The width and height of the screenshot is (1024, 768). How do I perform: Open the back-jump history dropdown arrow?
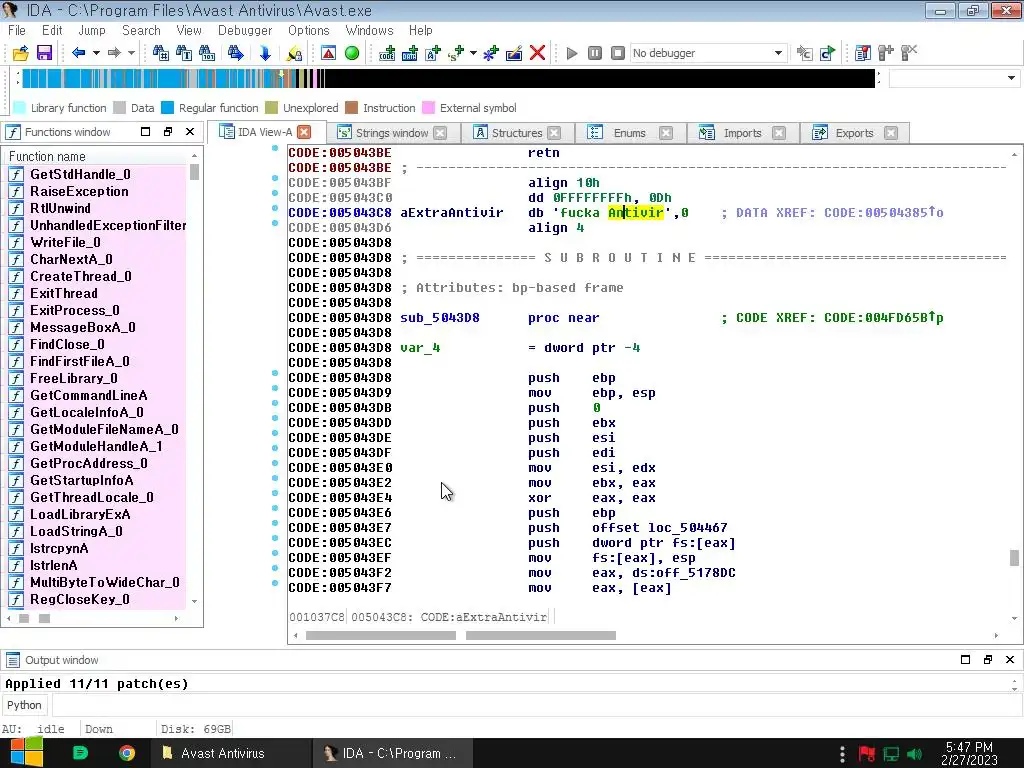[x=96, y=53]
